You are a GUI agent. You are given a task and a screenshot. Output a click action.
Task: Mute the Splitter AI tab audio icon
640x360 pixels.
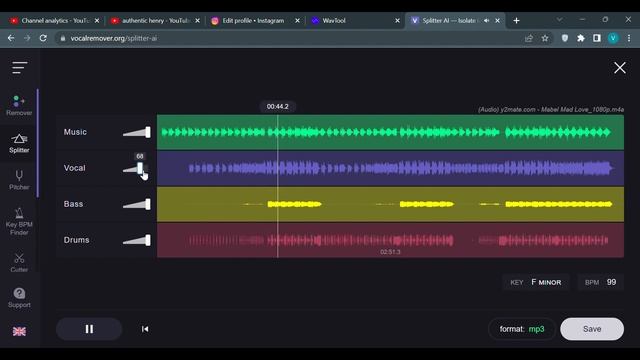[x=487, y=20]
